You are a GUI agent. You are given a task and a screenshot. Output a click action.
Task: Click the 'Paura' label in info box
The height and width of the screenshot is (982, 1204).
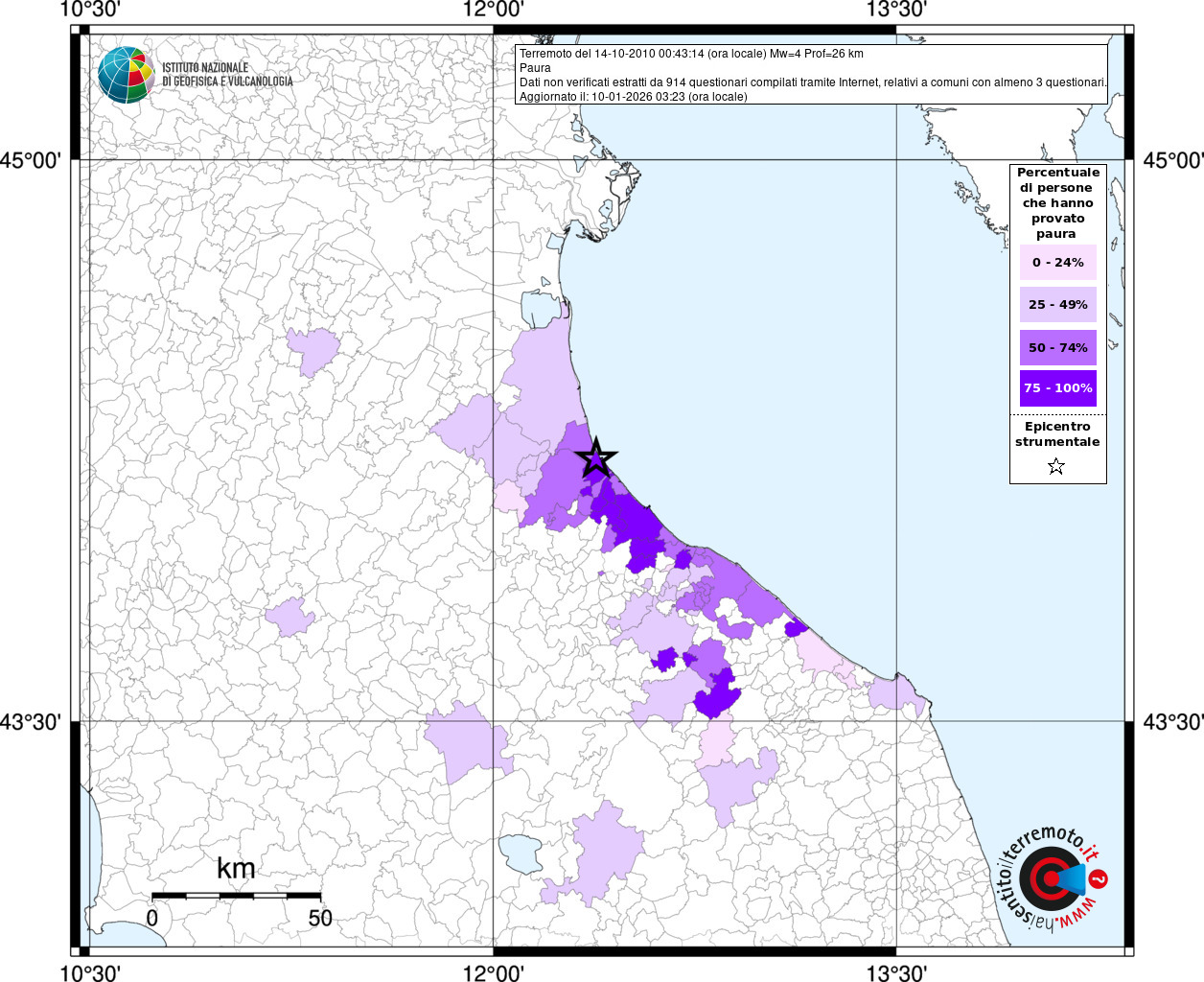535,68
